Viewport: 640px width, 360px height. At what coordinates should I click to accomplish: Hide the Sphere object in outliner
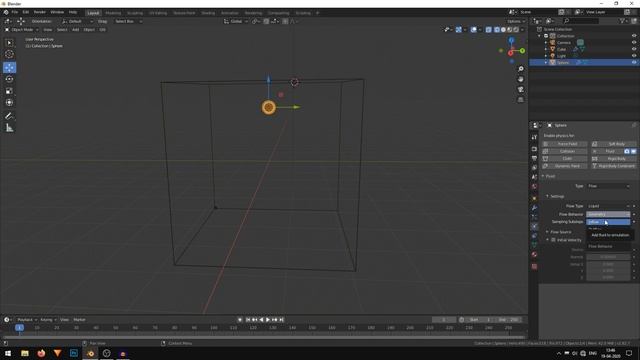(x=634, y=62)
